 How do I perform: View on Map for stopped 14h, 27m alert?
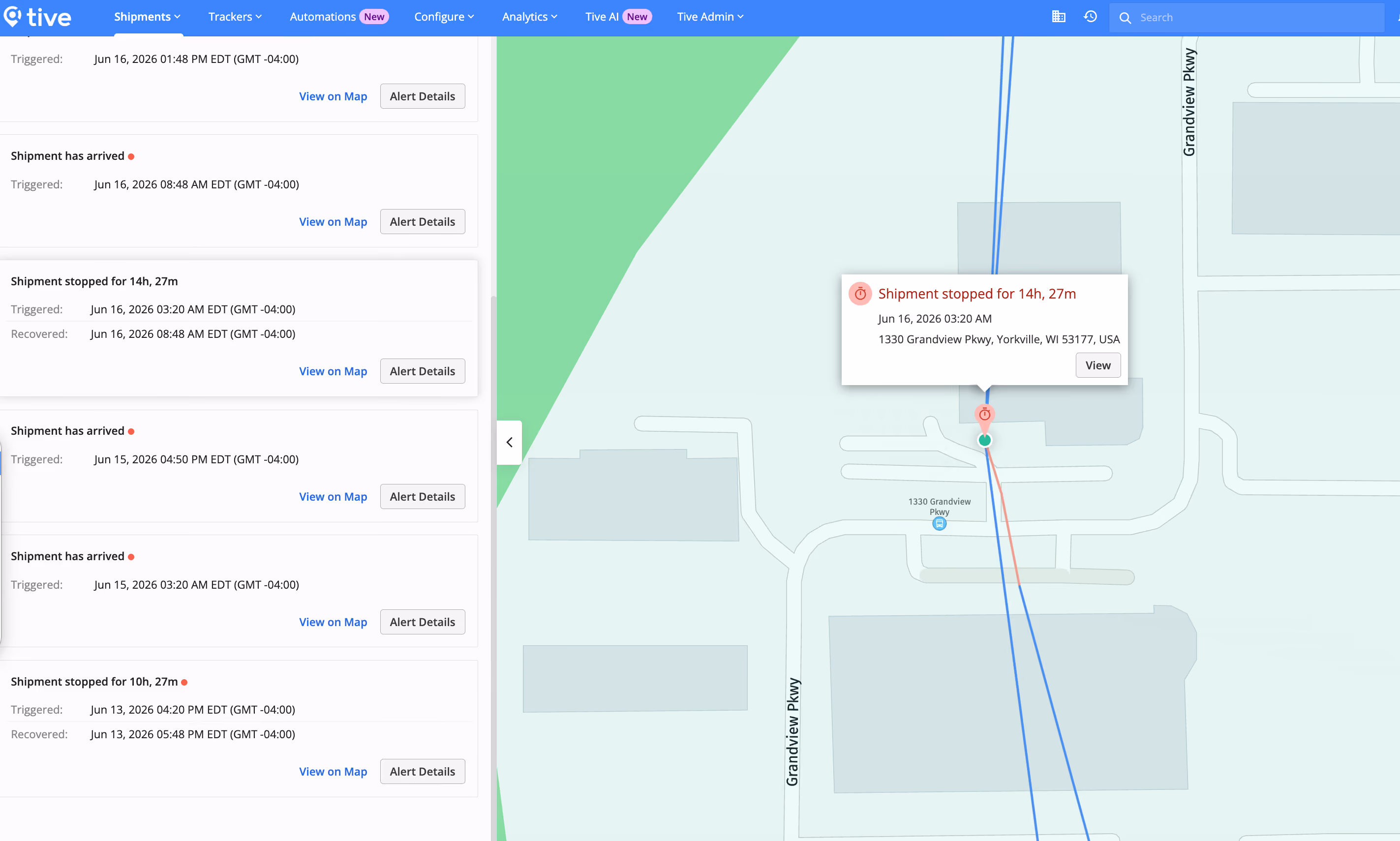coord(333,371)
